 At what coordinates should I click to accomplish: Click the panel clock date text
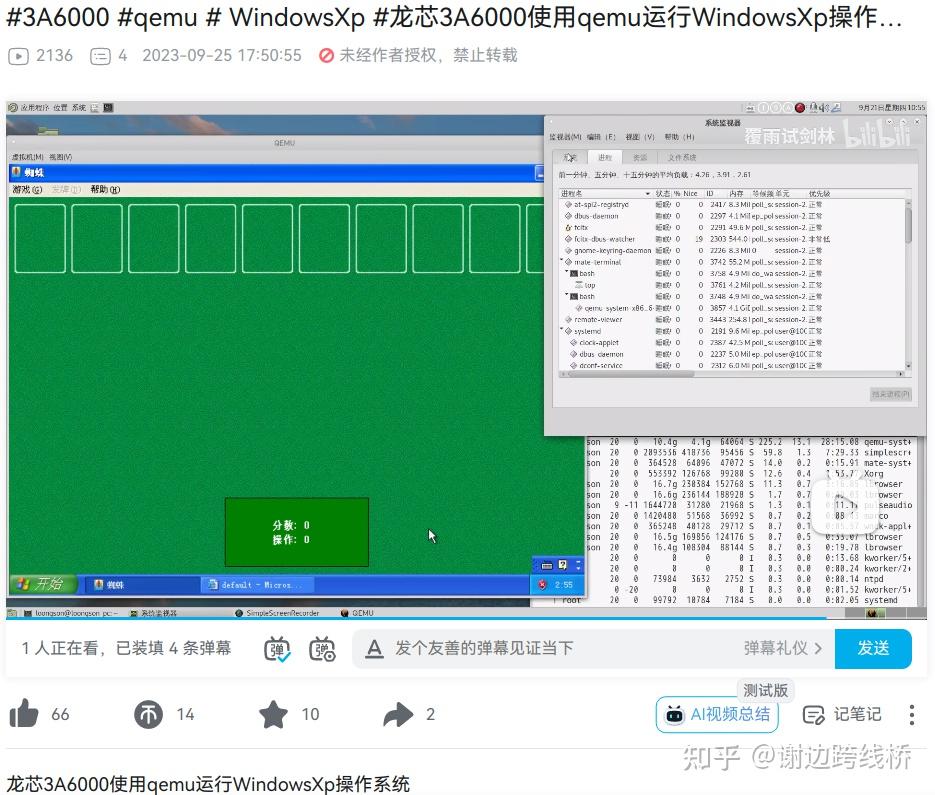tap(891, 108)
